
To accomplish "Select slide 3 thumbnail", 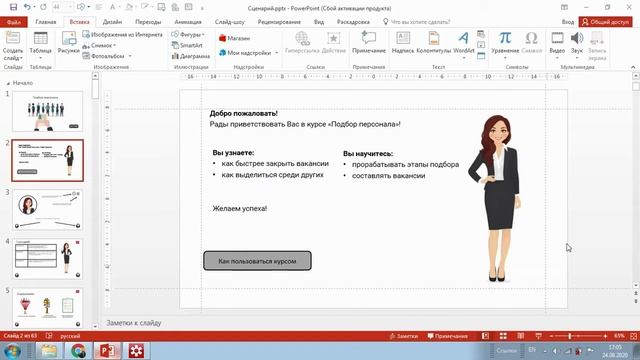I will point(47,209).
